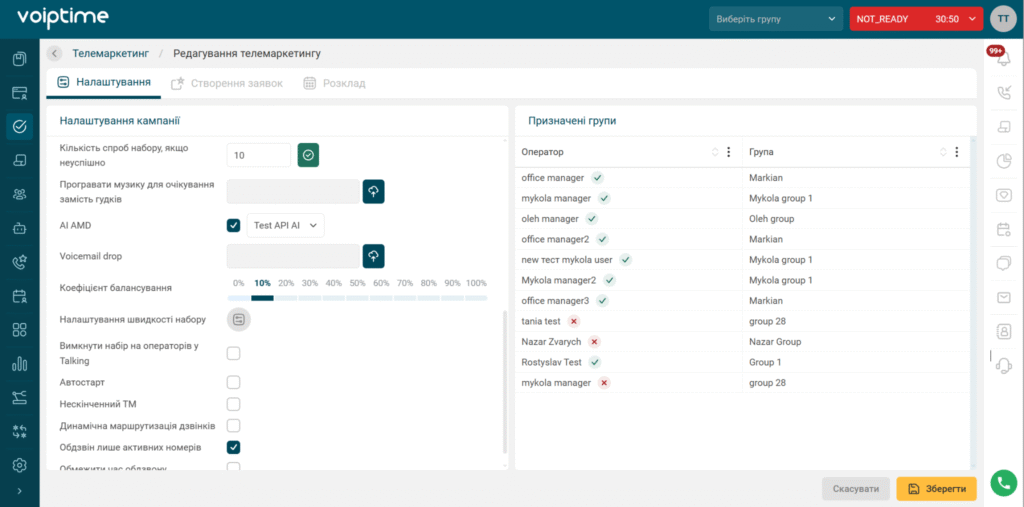Click the Voicemail drop file field
1024x507 pixels.
(293, 256)
